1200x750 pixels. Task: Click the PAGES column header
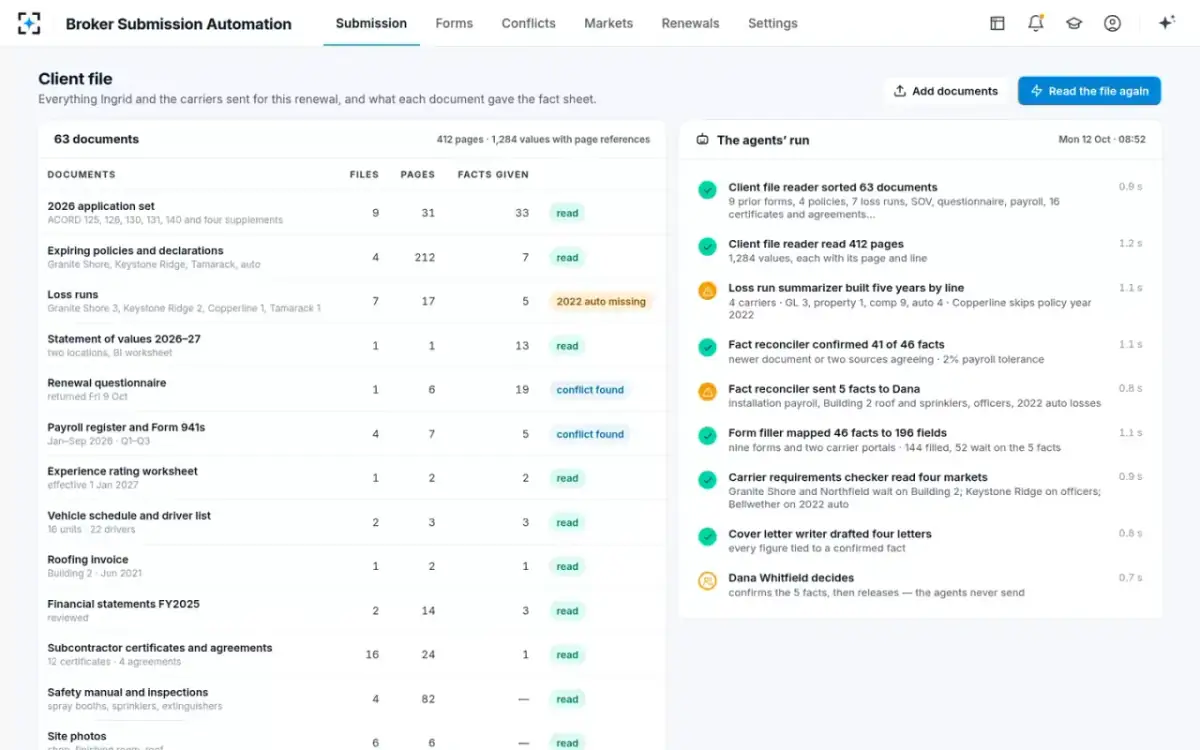(x=418, y=174)
